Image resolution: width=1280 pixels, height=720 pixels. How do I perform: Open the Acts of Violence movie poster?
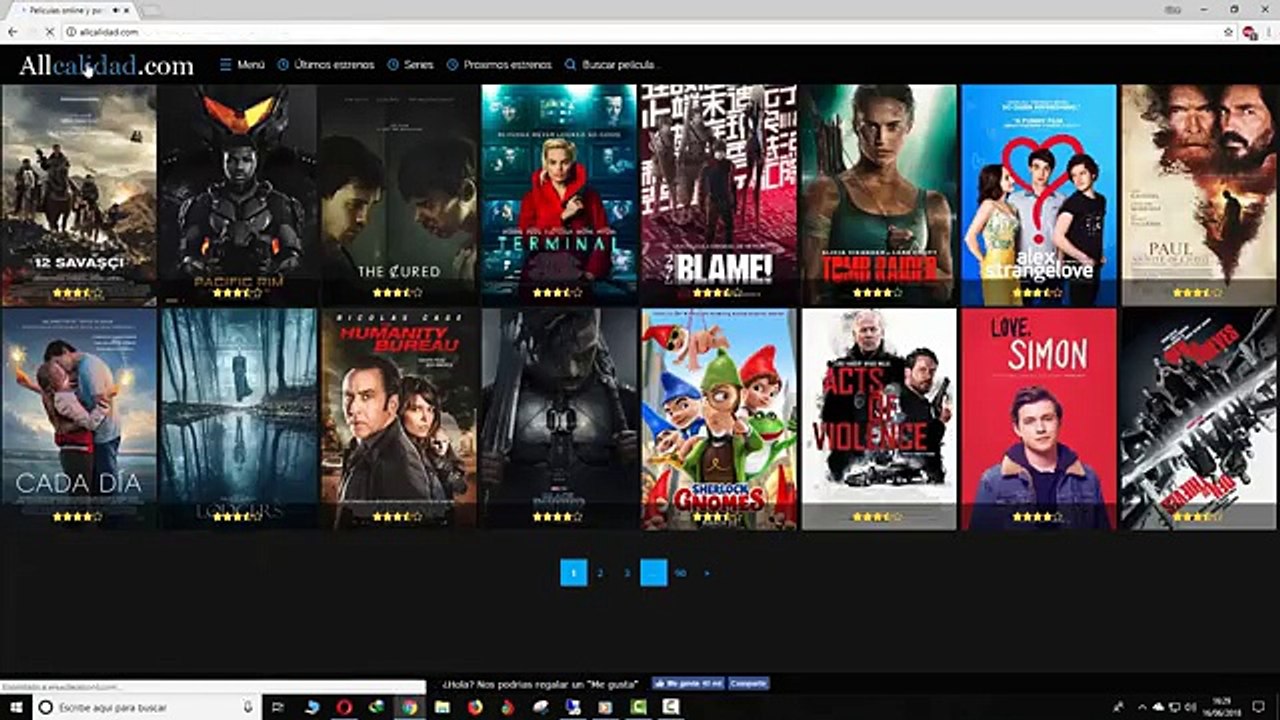878,419
